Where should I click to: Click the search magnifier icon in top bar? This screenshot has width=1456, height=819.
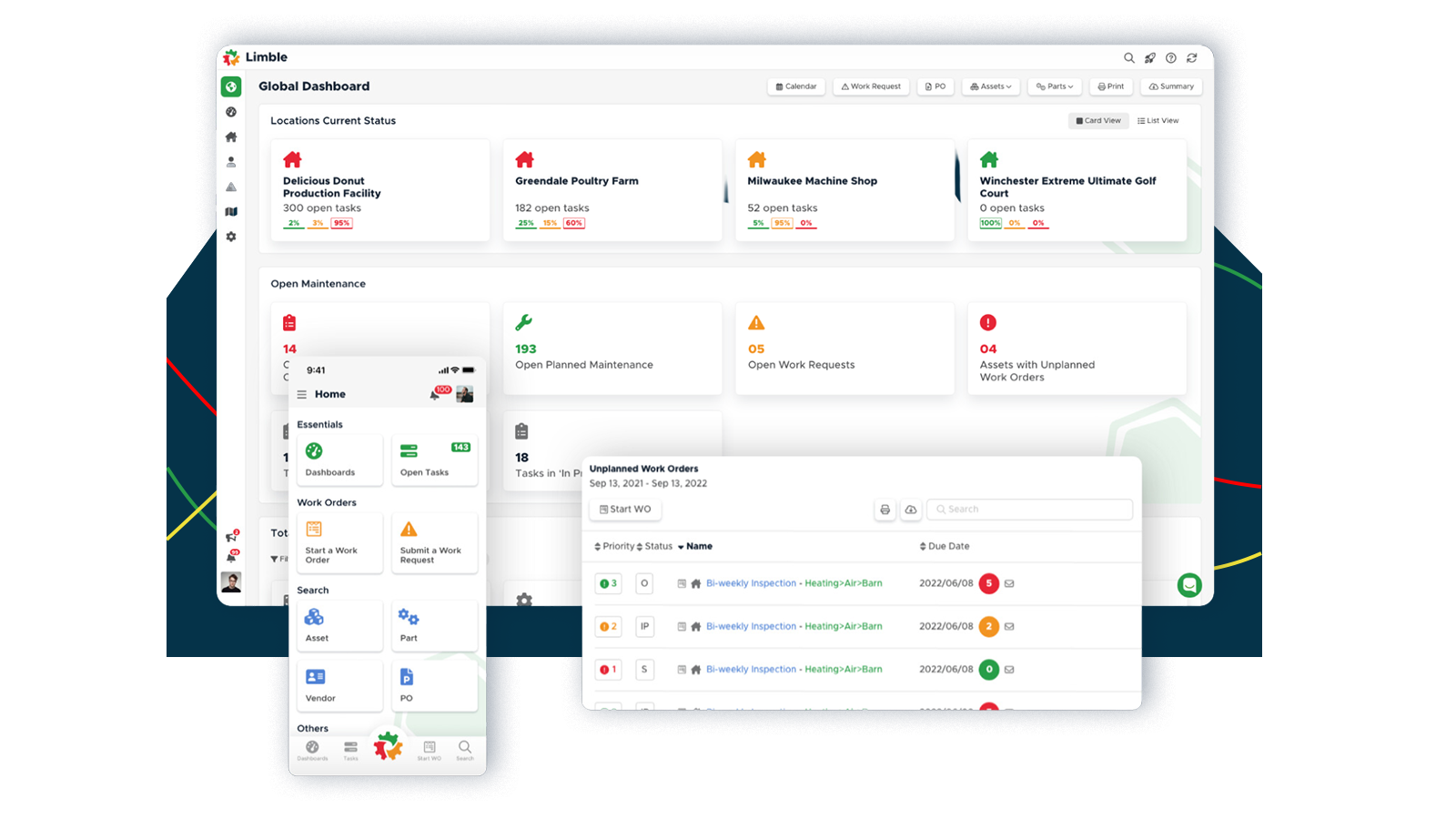coord(1128,58)
